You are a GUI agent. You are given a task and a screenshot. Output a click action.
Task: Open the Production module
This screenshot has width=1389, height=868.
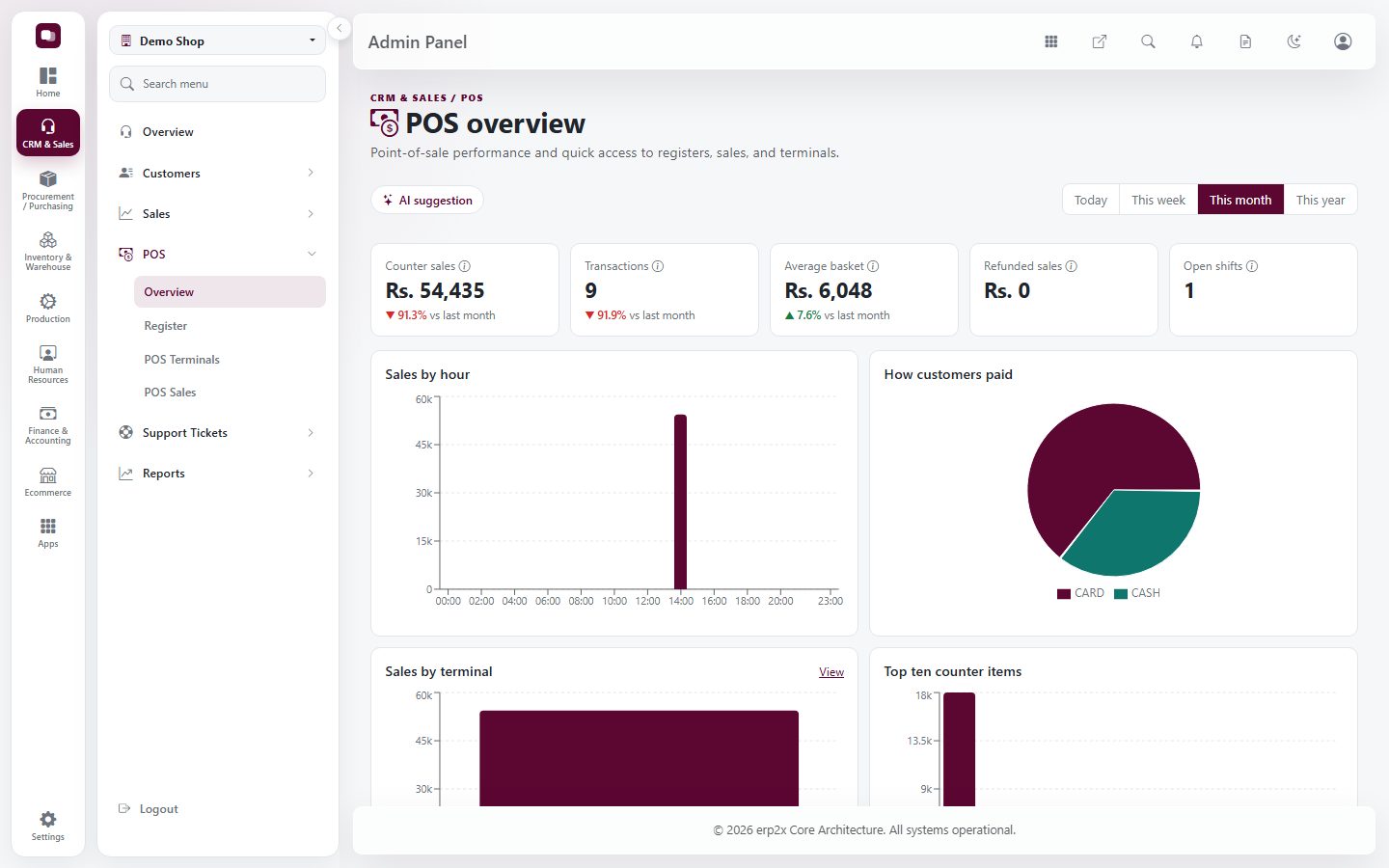pos(48,308)
